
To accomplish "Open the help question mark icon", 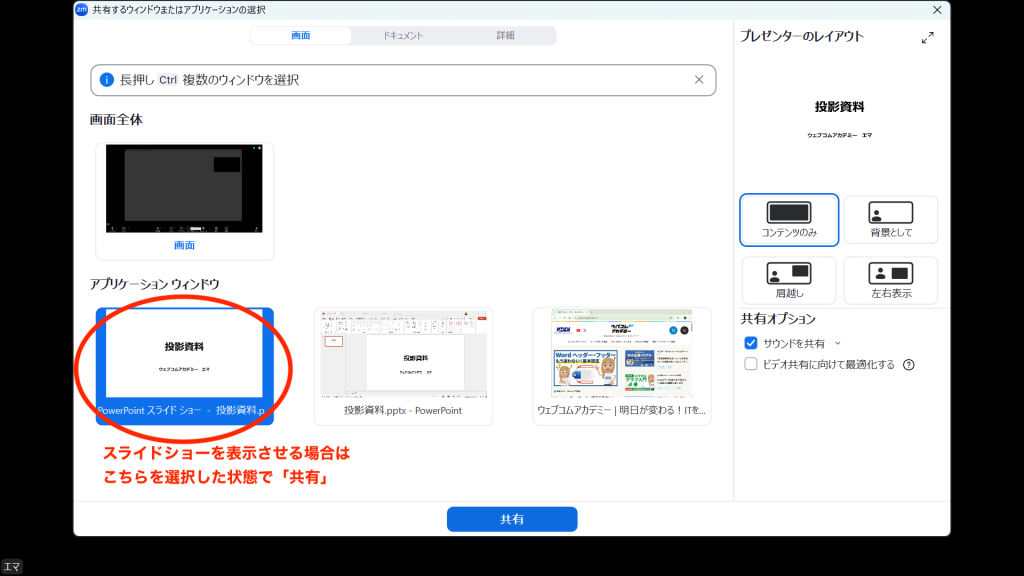I will 906,366.
